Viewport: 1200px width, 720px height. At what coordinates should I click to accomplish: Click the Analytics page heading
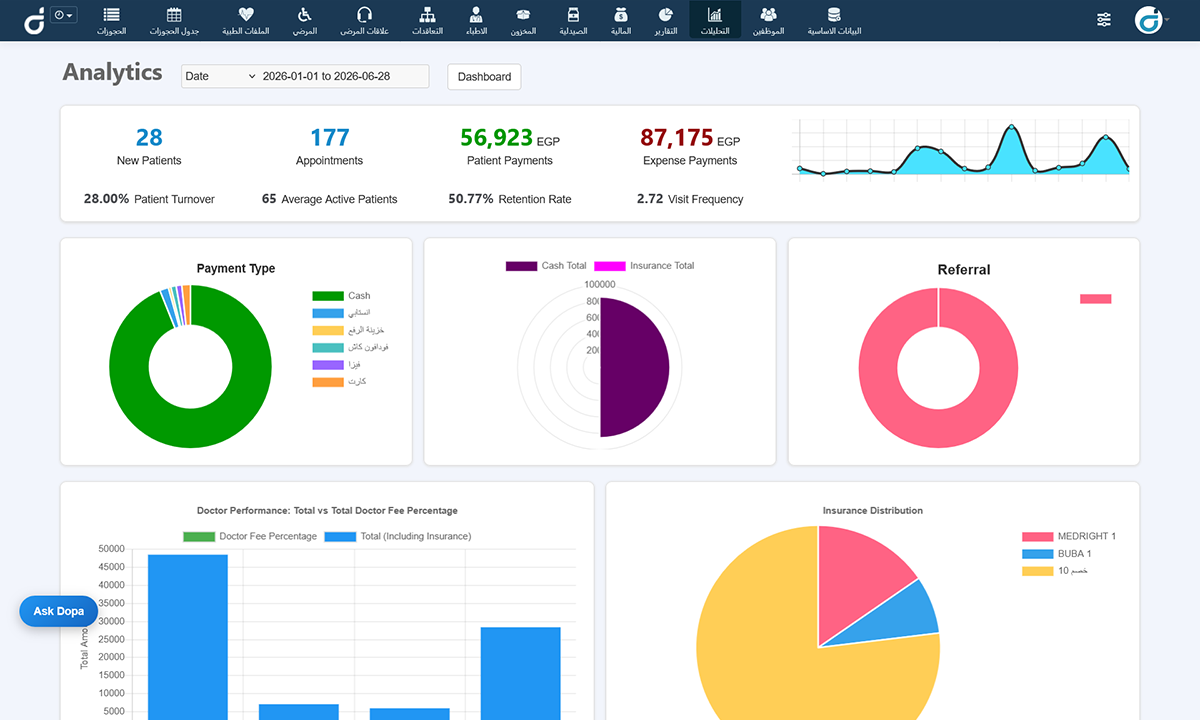click(x=112, y=72)
